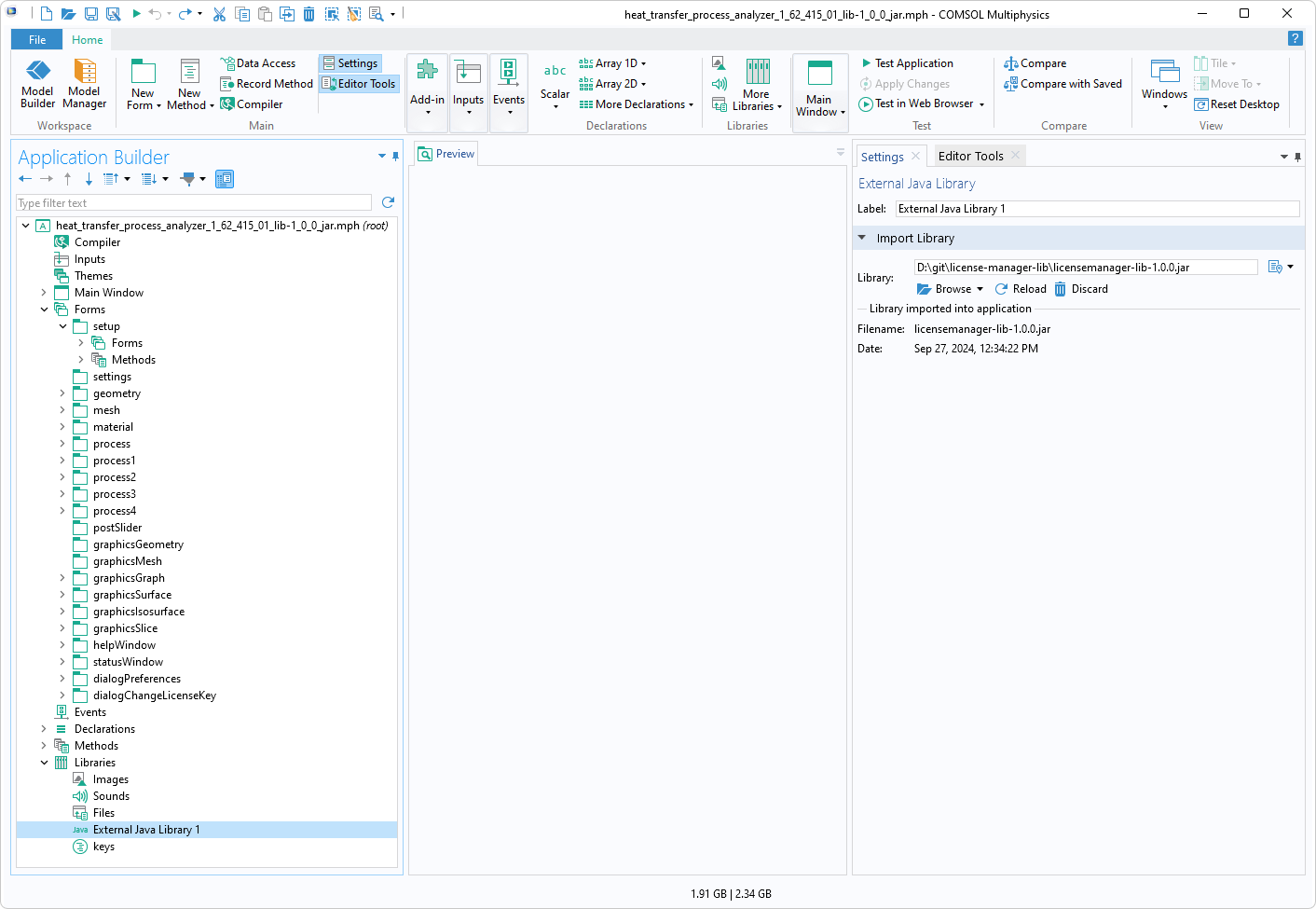The image size is (1316, 909).
Task: Click Reset Desktop
Action: (1237, 104)
